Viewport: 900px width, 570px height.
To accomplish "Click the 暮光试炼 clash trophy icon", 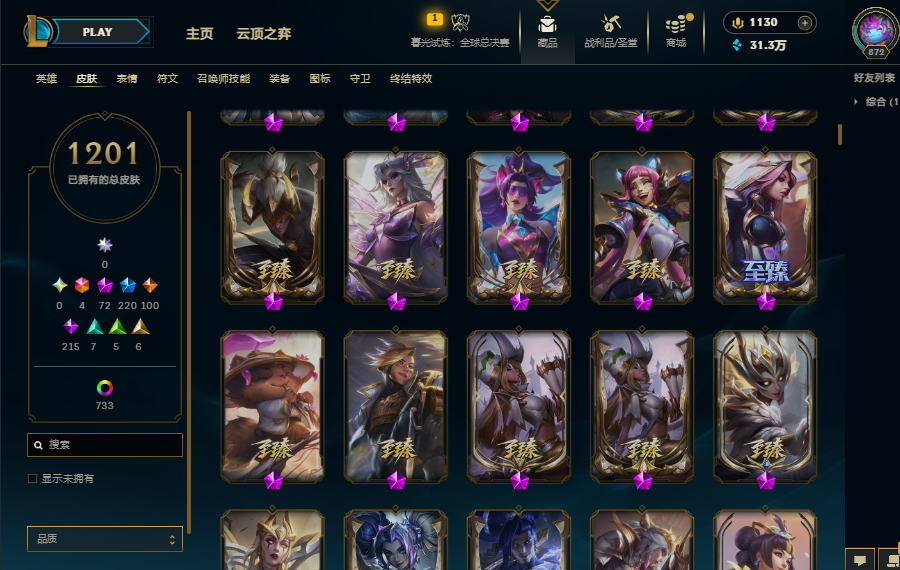I will (460, 22).
